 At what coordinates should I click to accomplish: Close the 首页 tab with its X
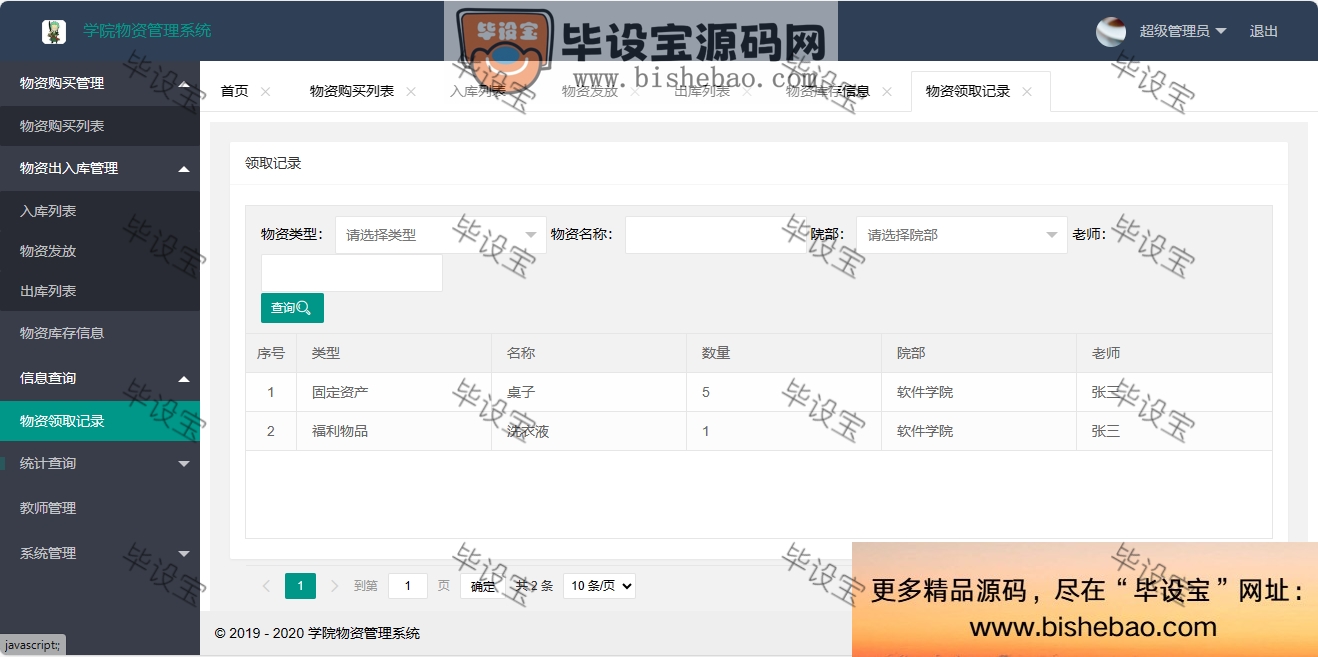[x=265, y=91]
